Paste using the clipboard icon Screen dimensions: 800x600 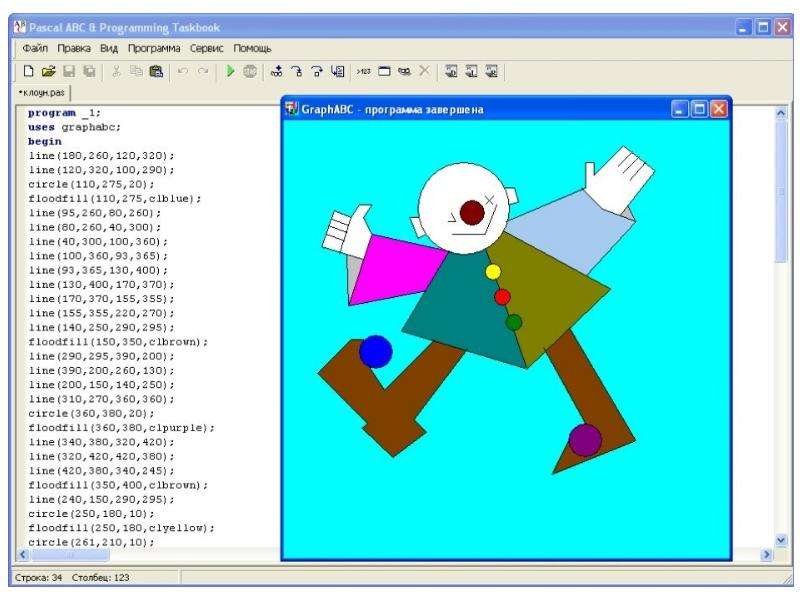(x=156, y=71)
